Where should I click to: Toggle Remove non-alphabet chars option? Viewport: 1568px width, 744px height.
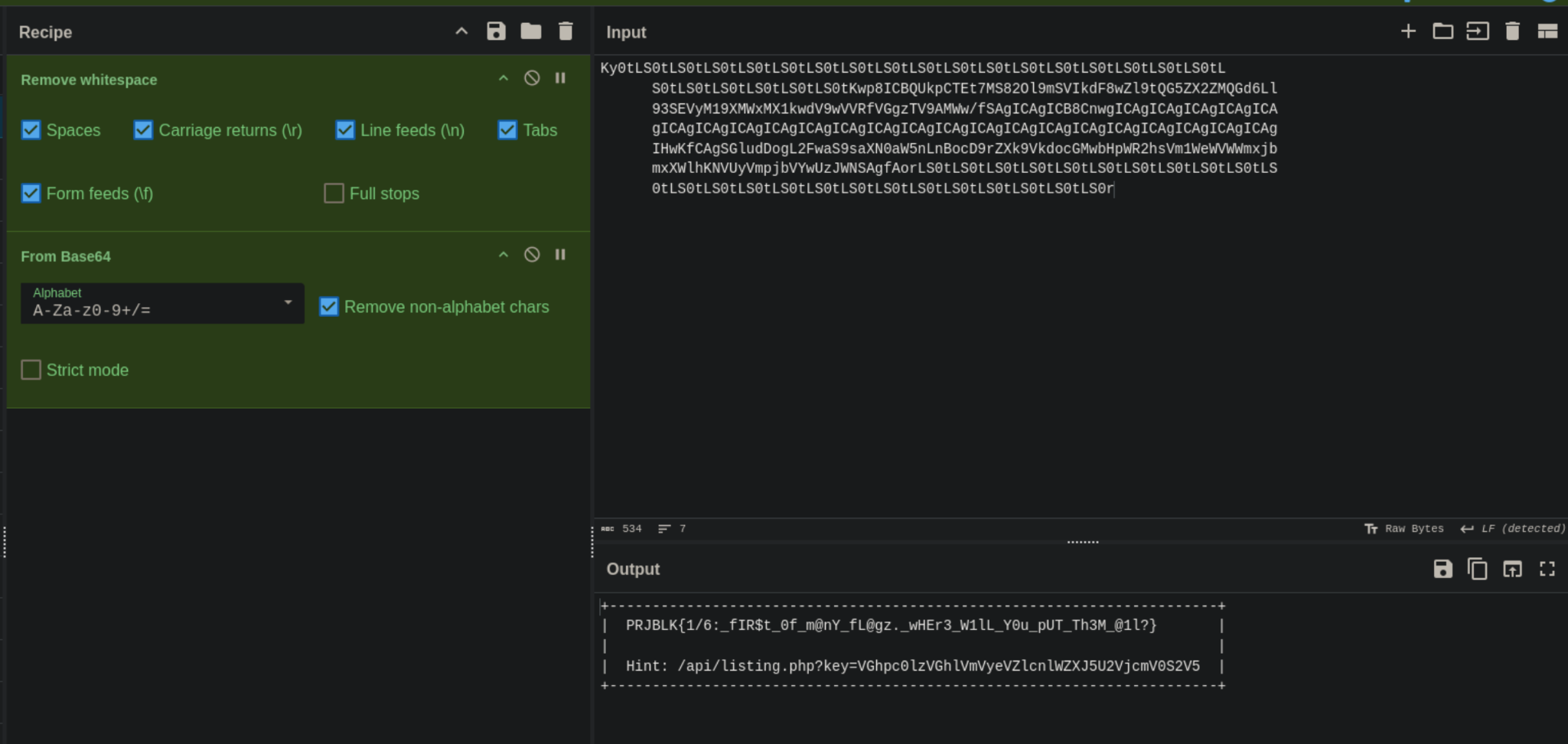(x=329, y=307)
